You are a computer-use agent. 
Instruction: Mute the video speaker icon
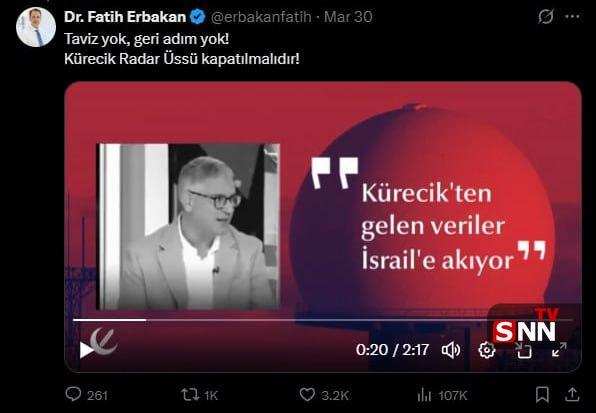(451, 350)
